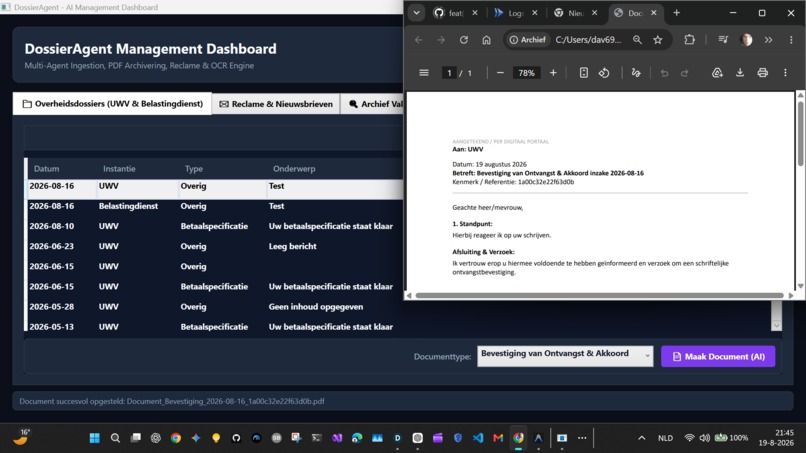This screenshot has width=806, height=453.
Task: Select the 'Geen inhoud opgegeven' row
Action: [x=215, y=307]
